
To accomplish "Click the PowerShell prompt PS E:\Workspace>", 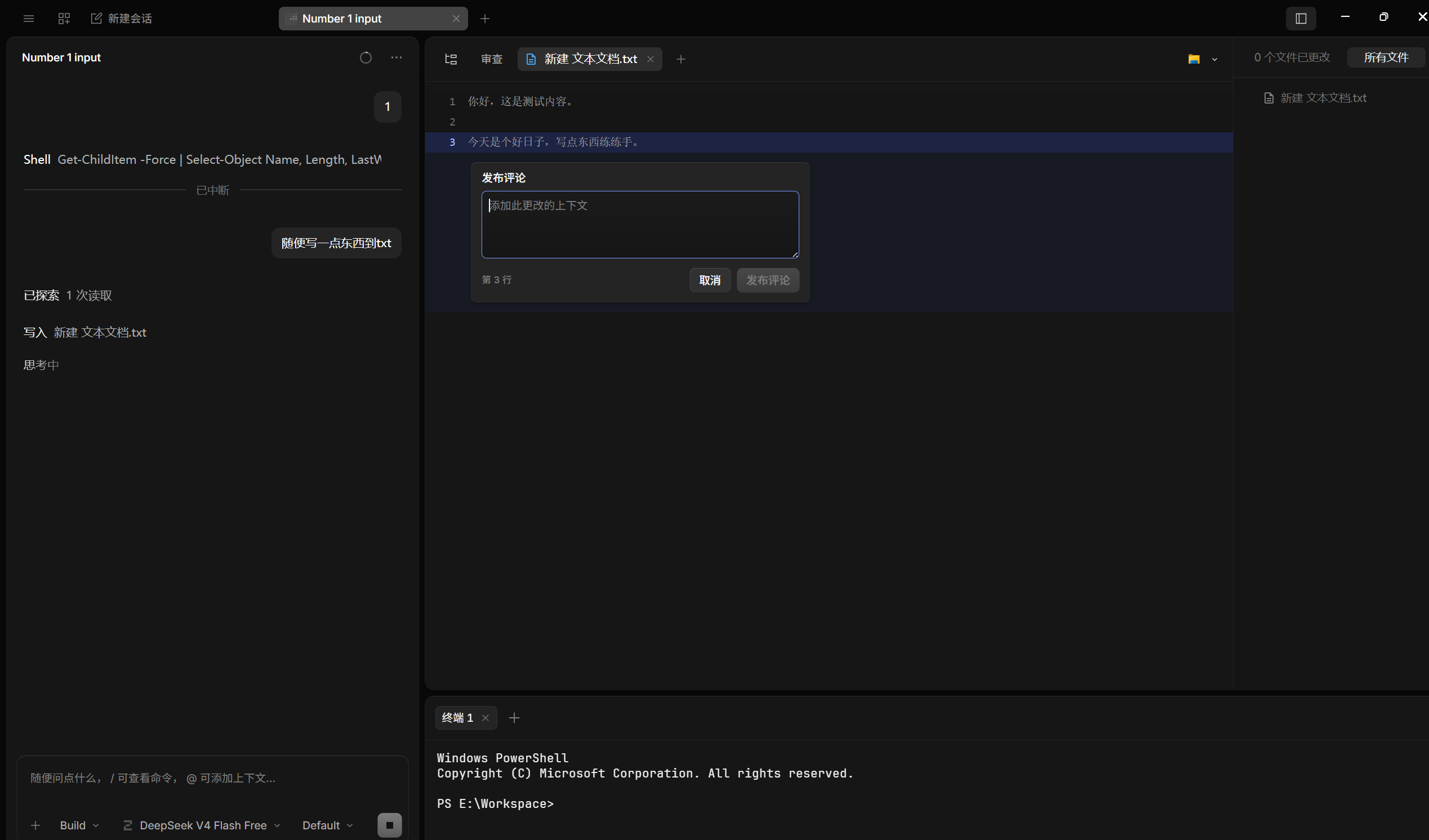I will click(495, 804).
